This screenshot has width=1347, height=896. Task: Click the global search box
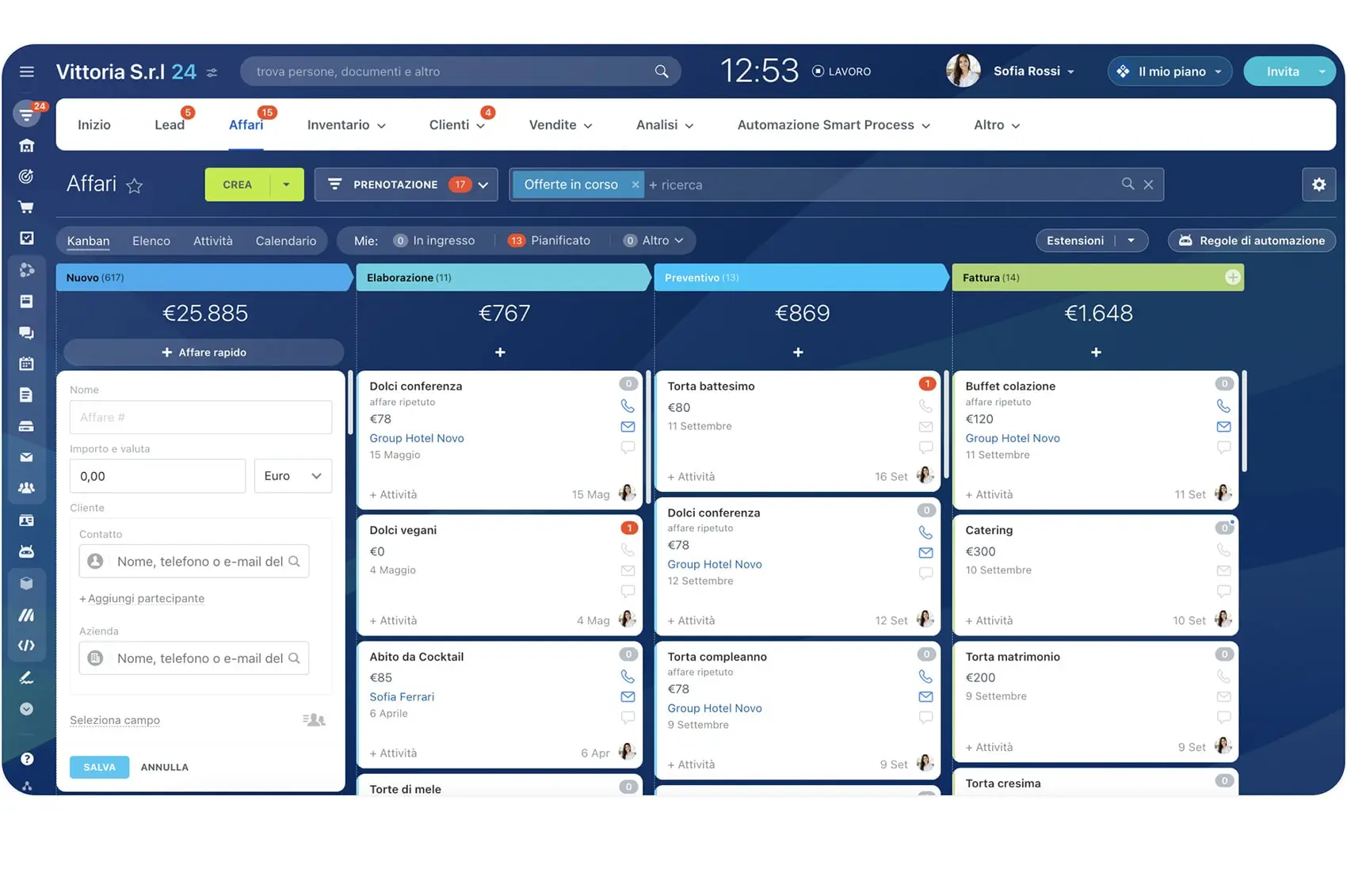[x=460, y=71]
